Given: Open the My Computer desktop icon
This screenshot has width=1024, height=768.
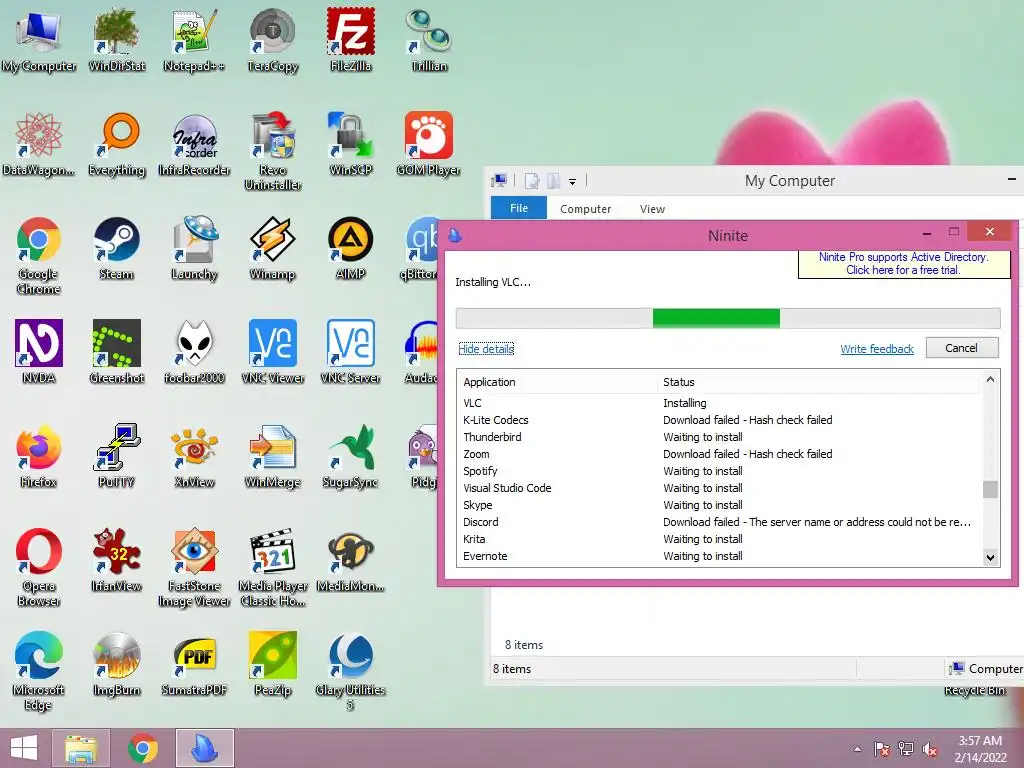Looking at the screenshot, I should (x=39, y=39).
